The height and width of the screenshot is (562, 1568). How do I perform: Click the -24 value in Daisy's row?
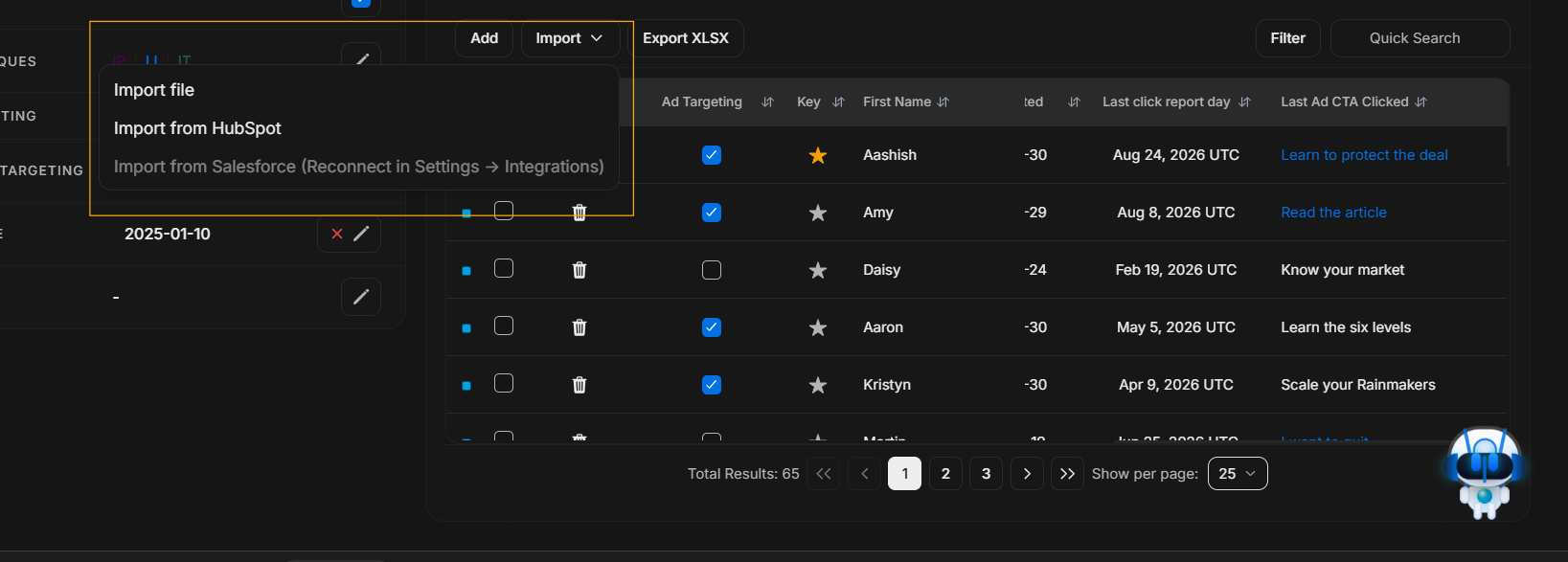point(1035,270)
